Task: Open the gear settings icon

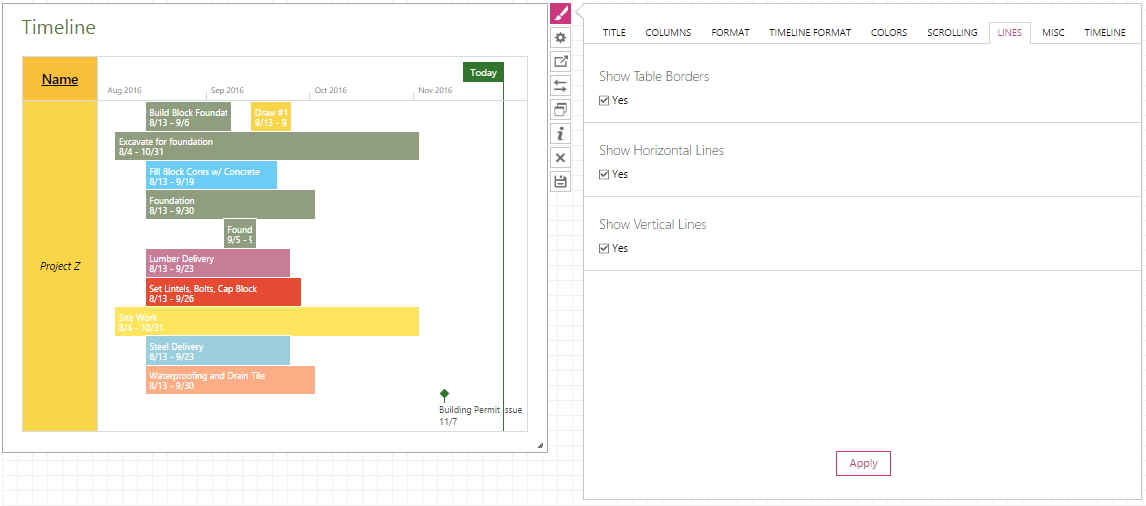Action: coord(561,38)
